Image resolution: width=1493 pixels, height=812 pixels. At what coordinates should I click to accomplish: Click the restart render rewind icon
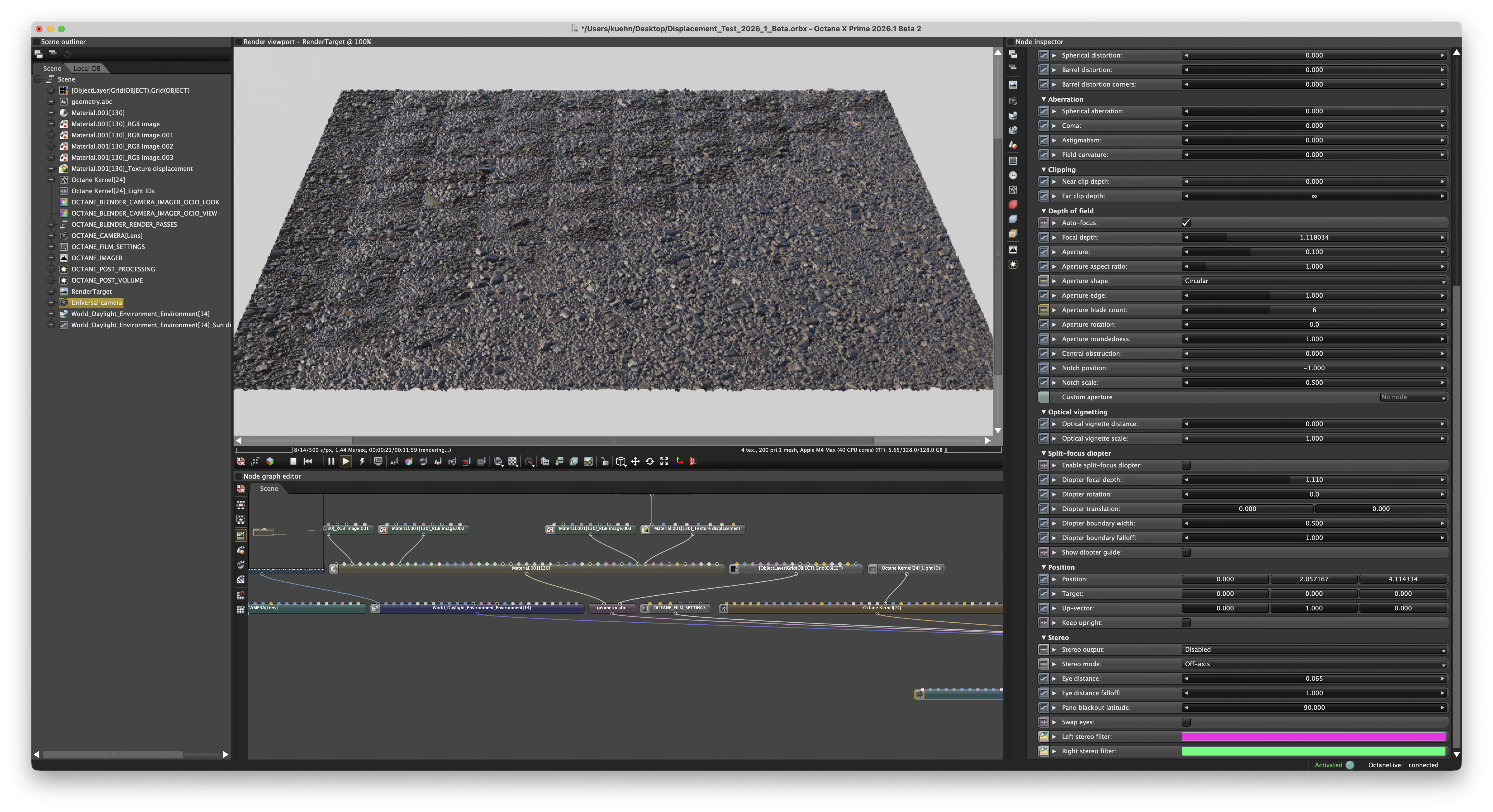coord(308,462)
